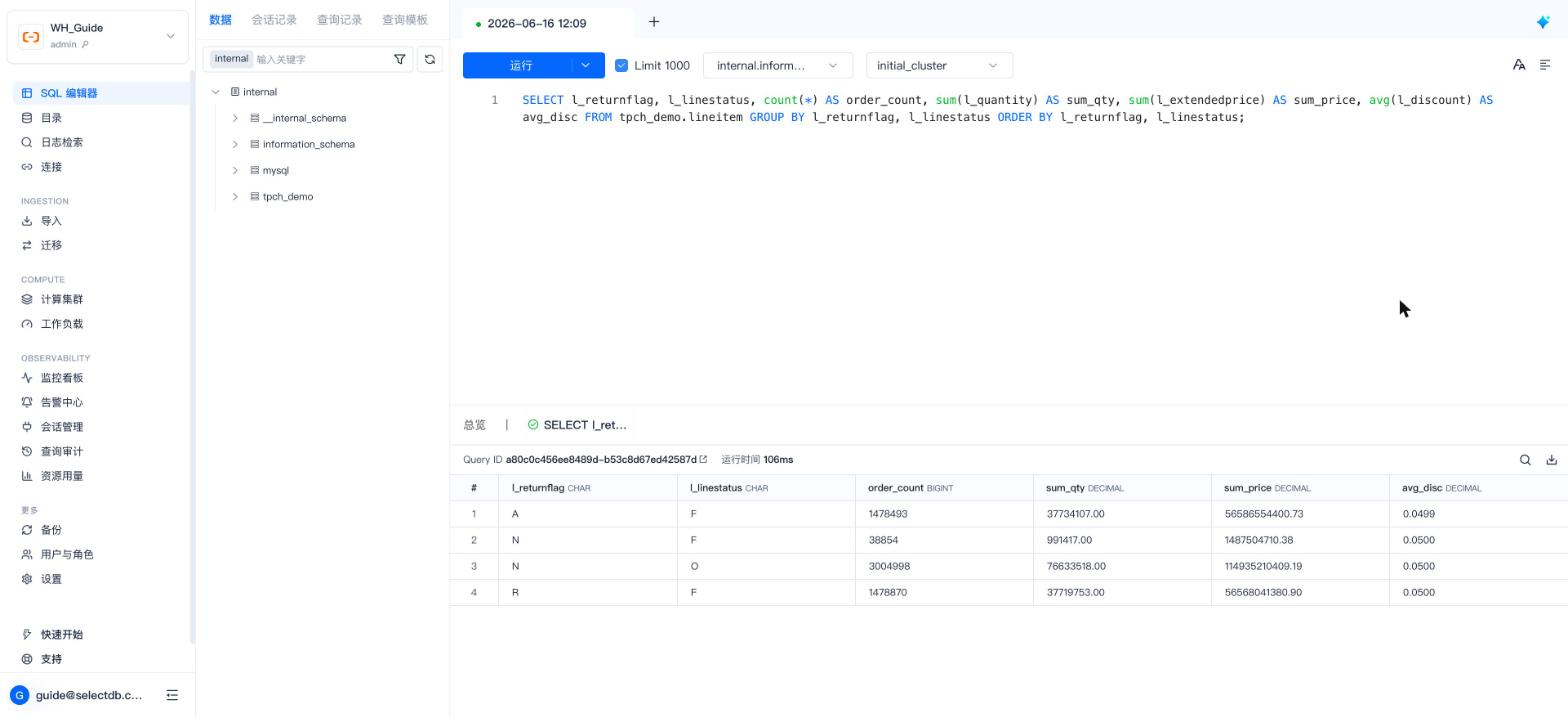1568x718 pixels.
Task: Select cell value 56568041380.90
Action: (1263, 592)
